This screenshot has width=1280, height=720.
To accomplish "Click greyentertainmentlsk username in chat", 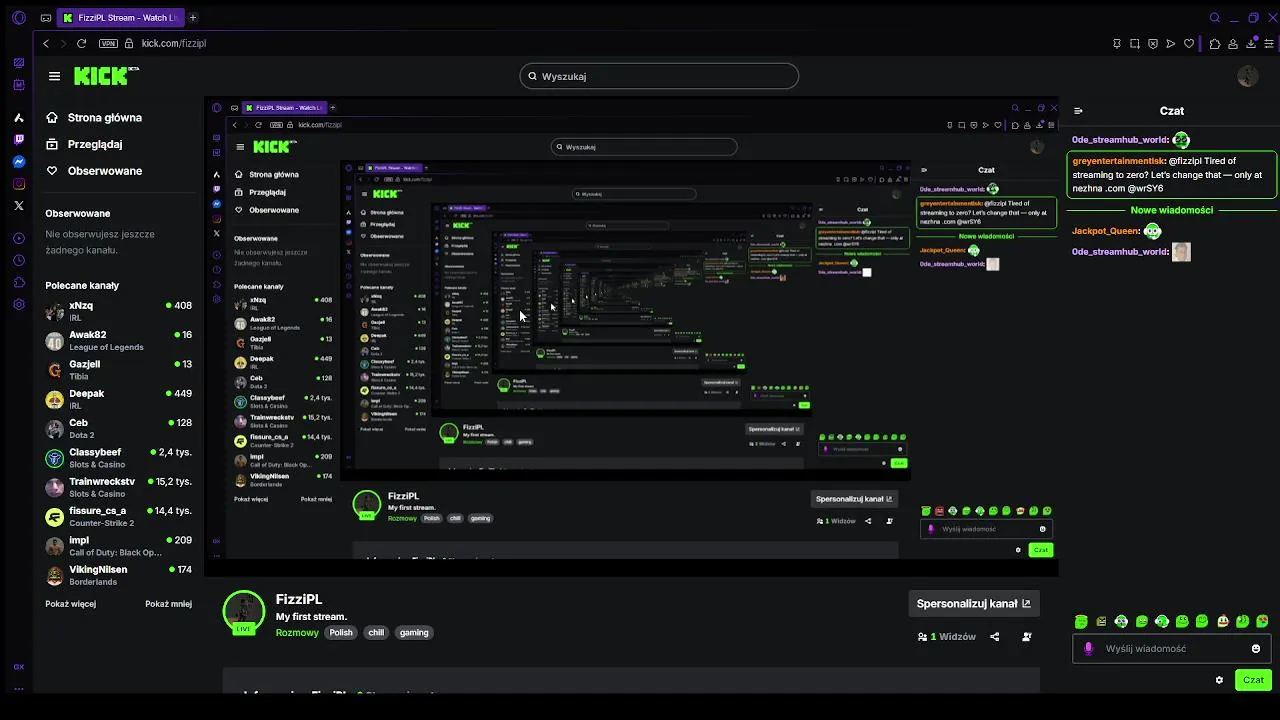I will [x=1118, y=161].
